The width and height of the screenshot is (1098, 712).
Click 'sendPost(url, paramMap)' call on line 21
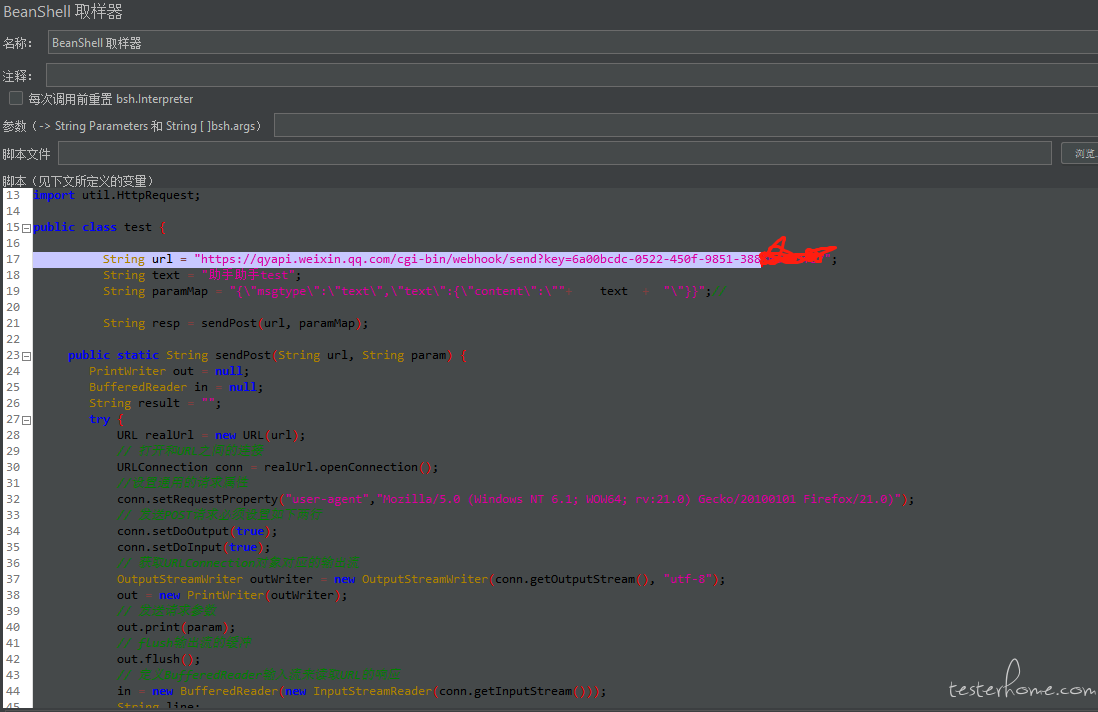point(282,323)
